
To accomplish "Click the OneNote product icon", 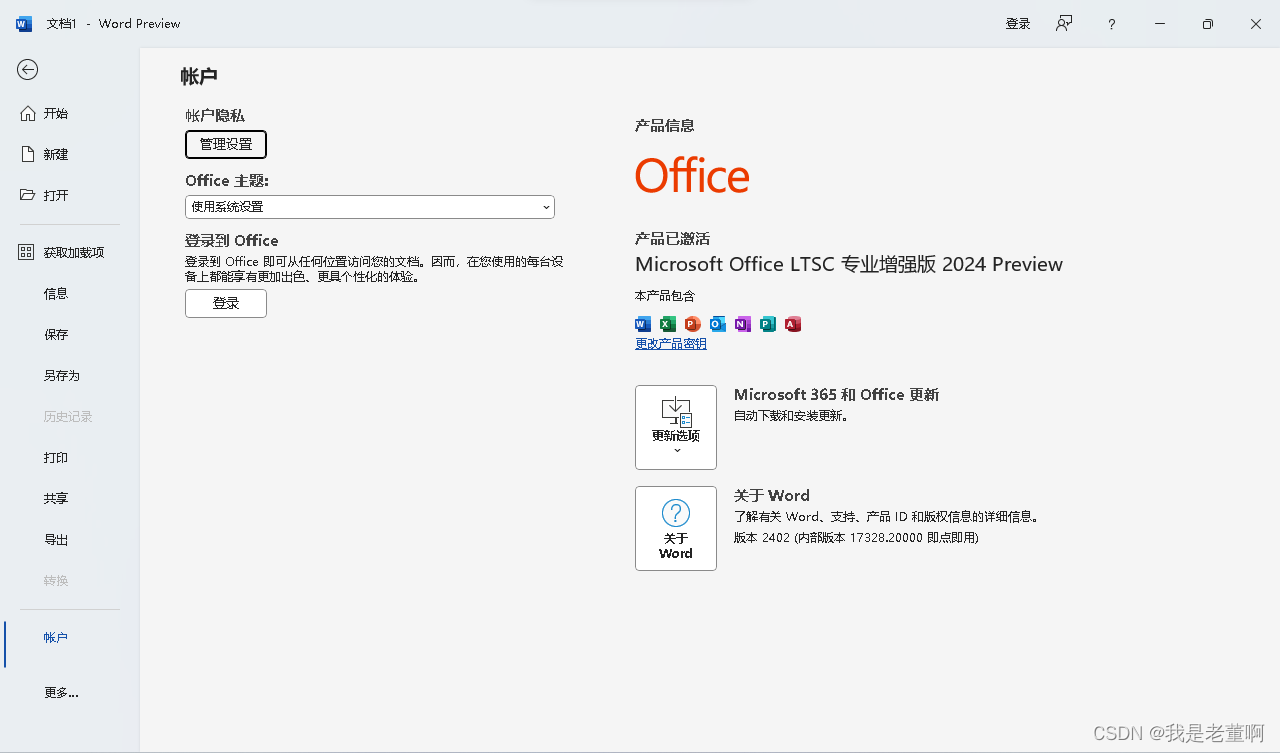I will 743,324.
